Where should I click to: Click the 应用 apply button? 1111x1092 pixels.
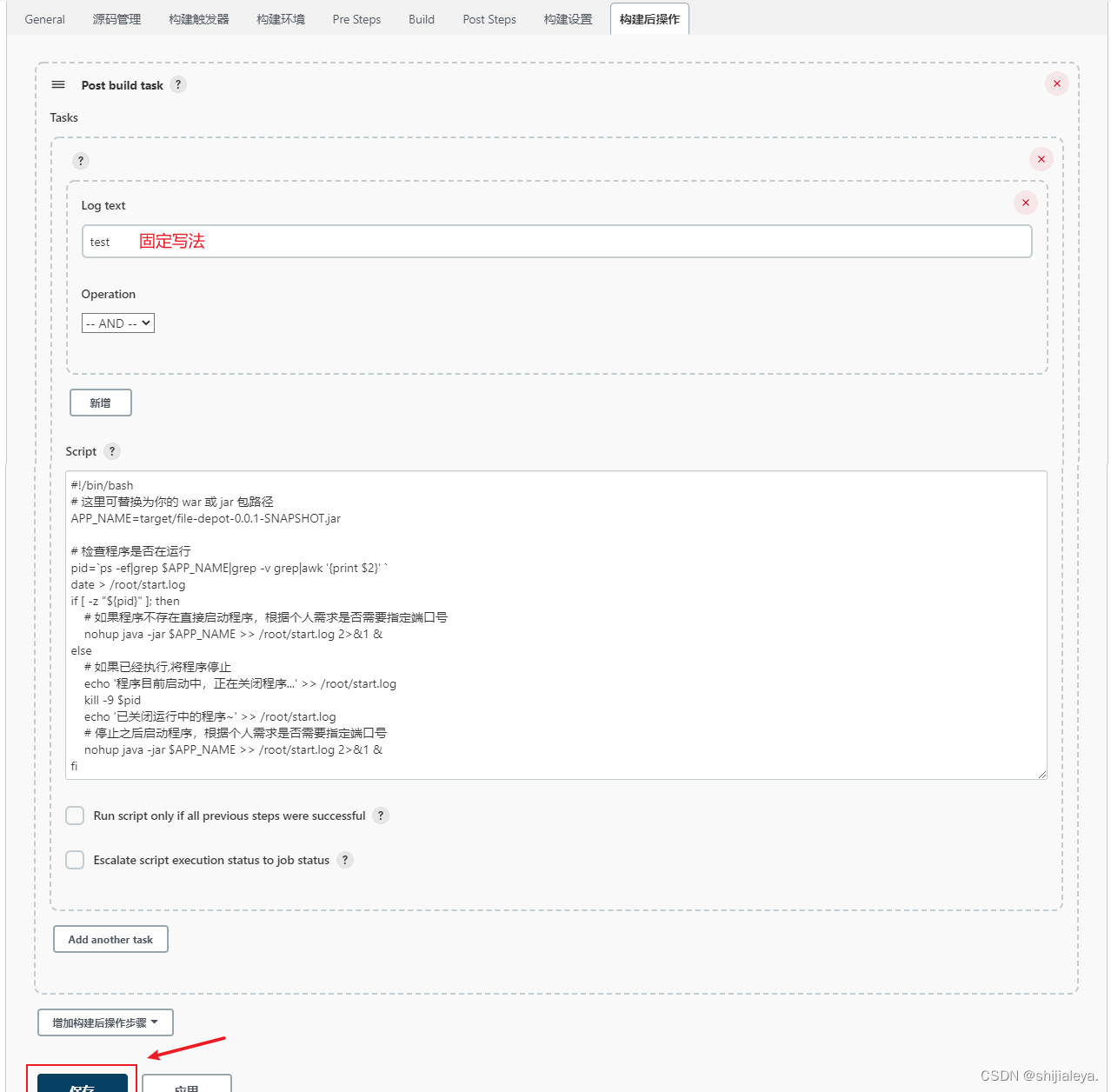tap(187, 1083)
